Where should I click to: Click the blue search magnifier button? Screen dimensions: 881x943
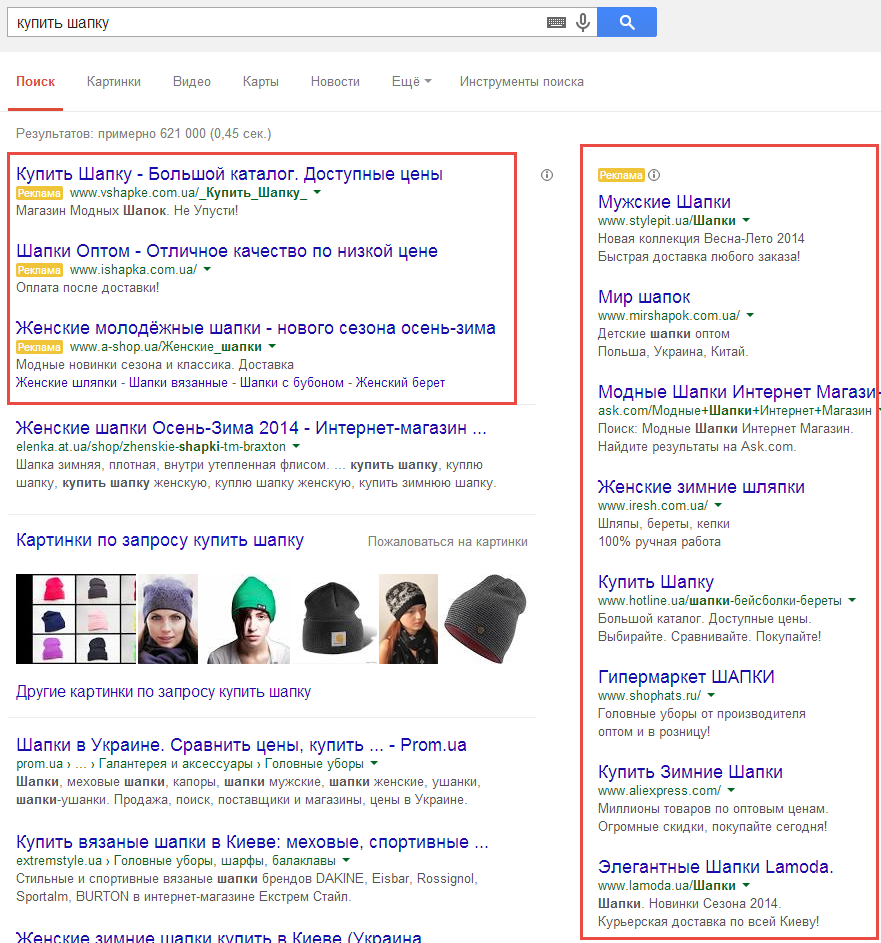point(627,22)
